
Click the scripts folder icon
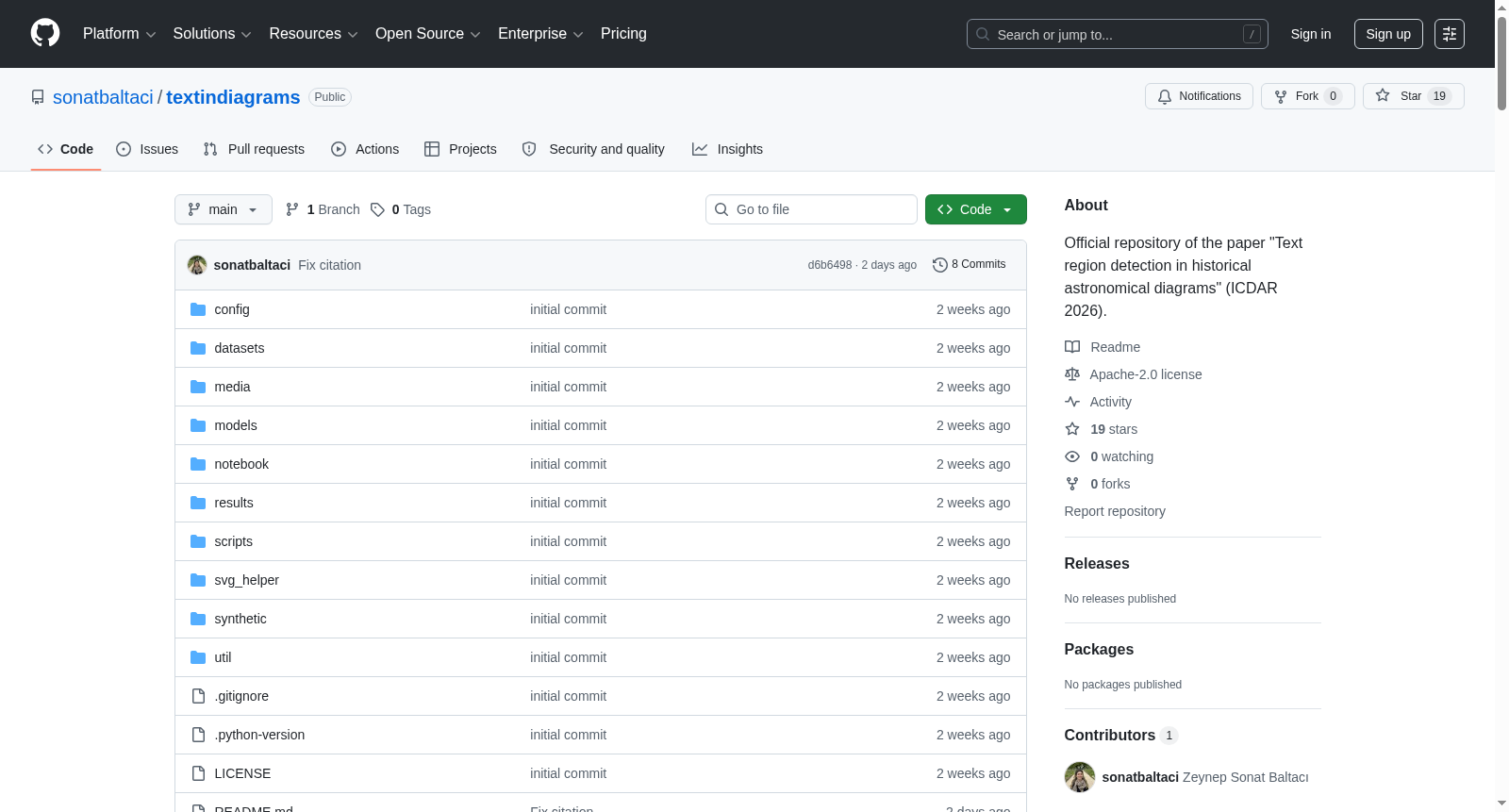click(x=198, y=541)
